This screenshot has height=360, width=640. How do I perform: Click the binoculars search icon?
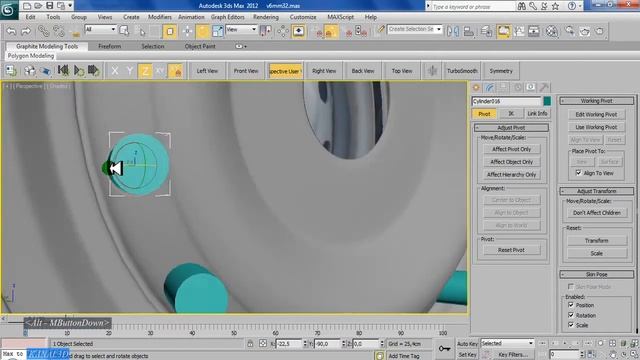point(522,6)
